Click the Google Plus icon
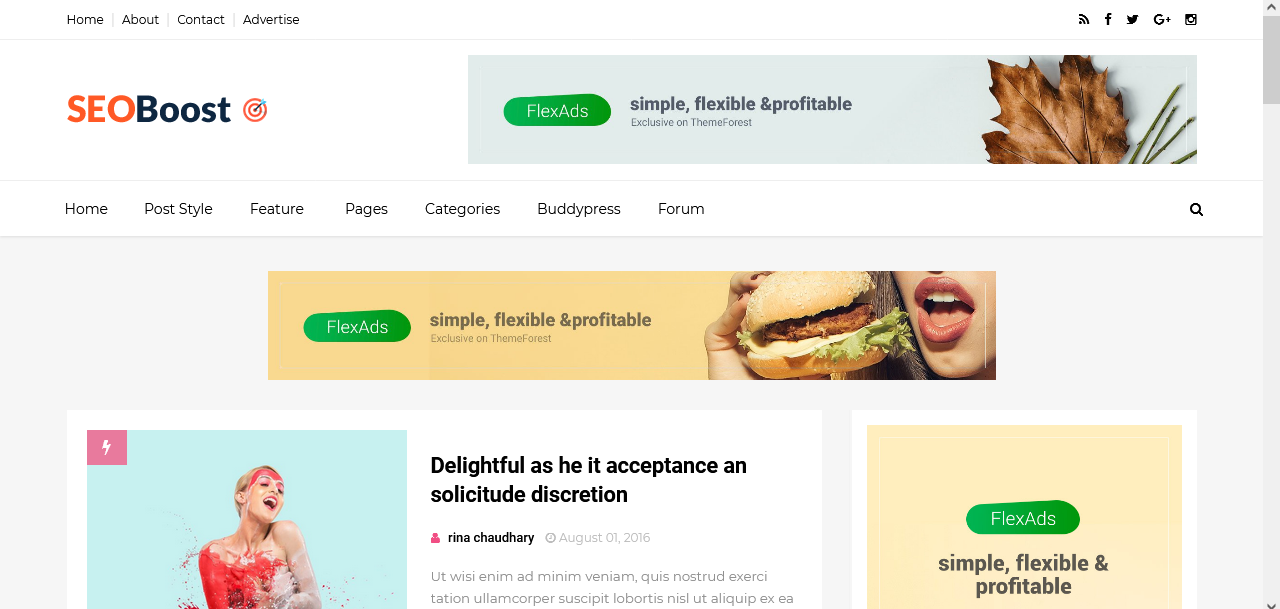 [x=1162, y=19]
